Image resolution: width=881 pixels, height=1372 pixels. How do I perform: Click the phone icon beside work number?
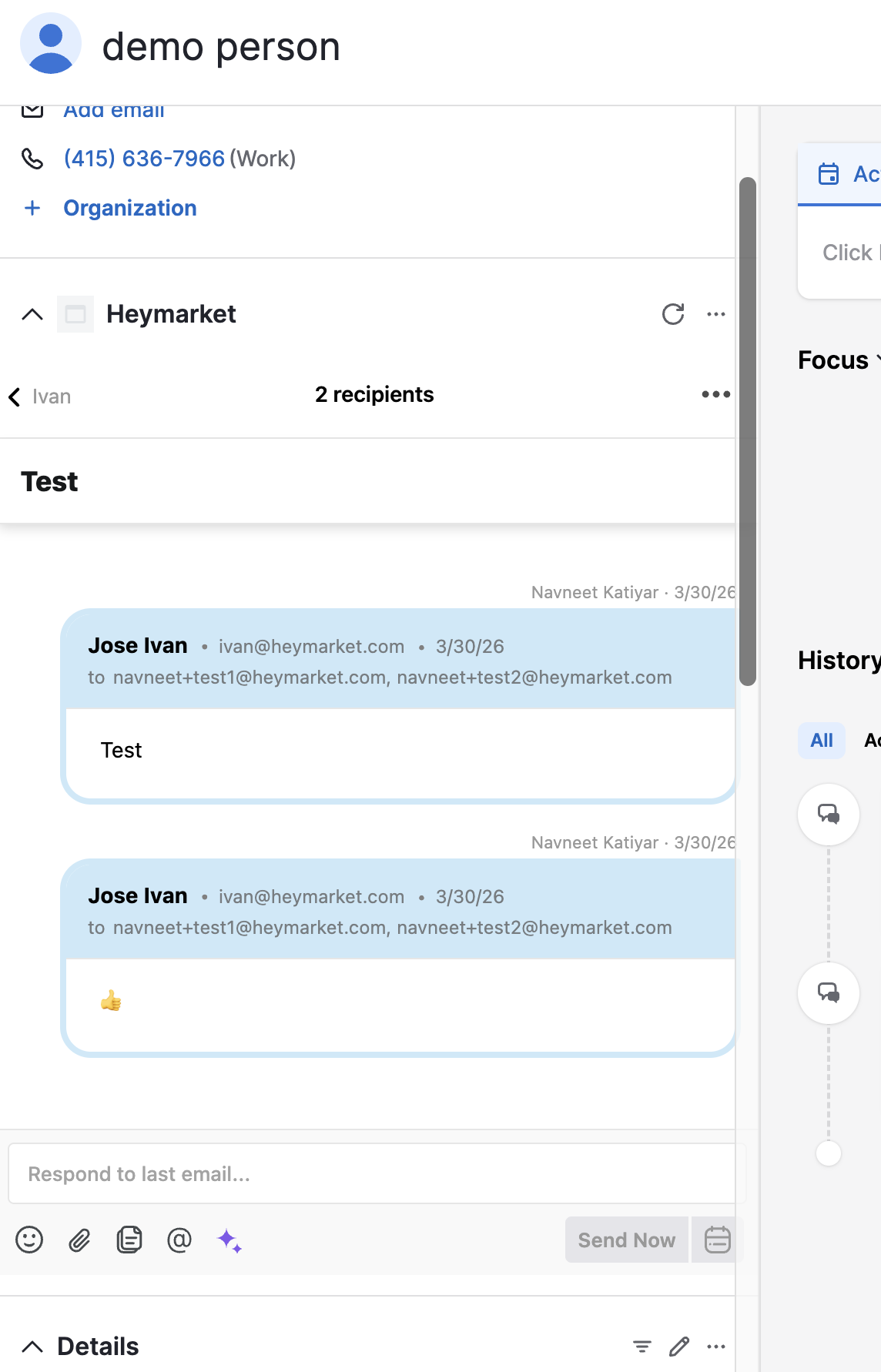32,159
